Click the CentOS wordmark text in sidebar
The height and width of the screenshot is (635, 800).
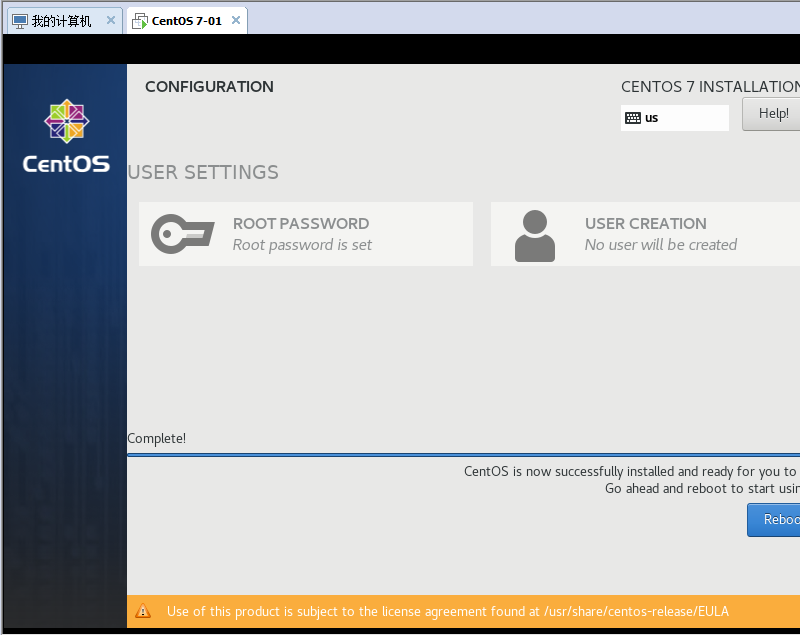[x=66, y=164]
